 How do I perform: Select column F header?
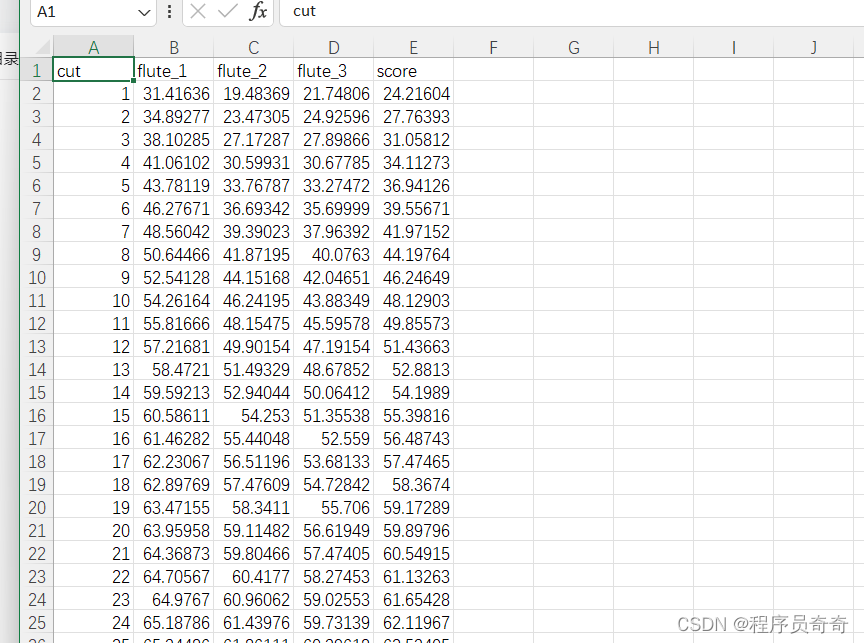point(493,47)
